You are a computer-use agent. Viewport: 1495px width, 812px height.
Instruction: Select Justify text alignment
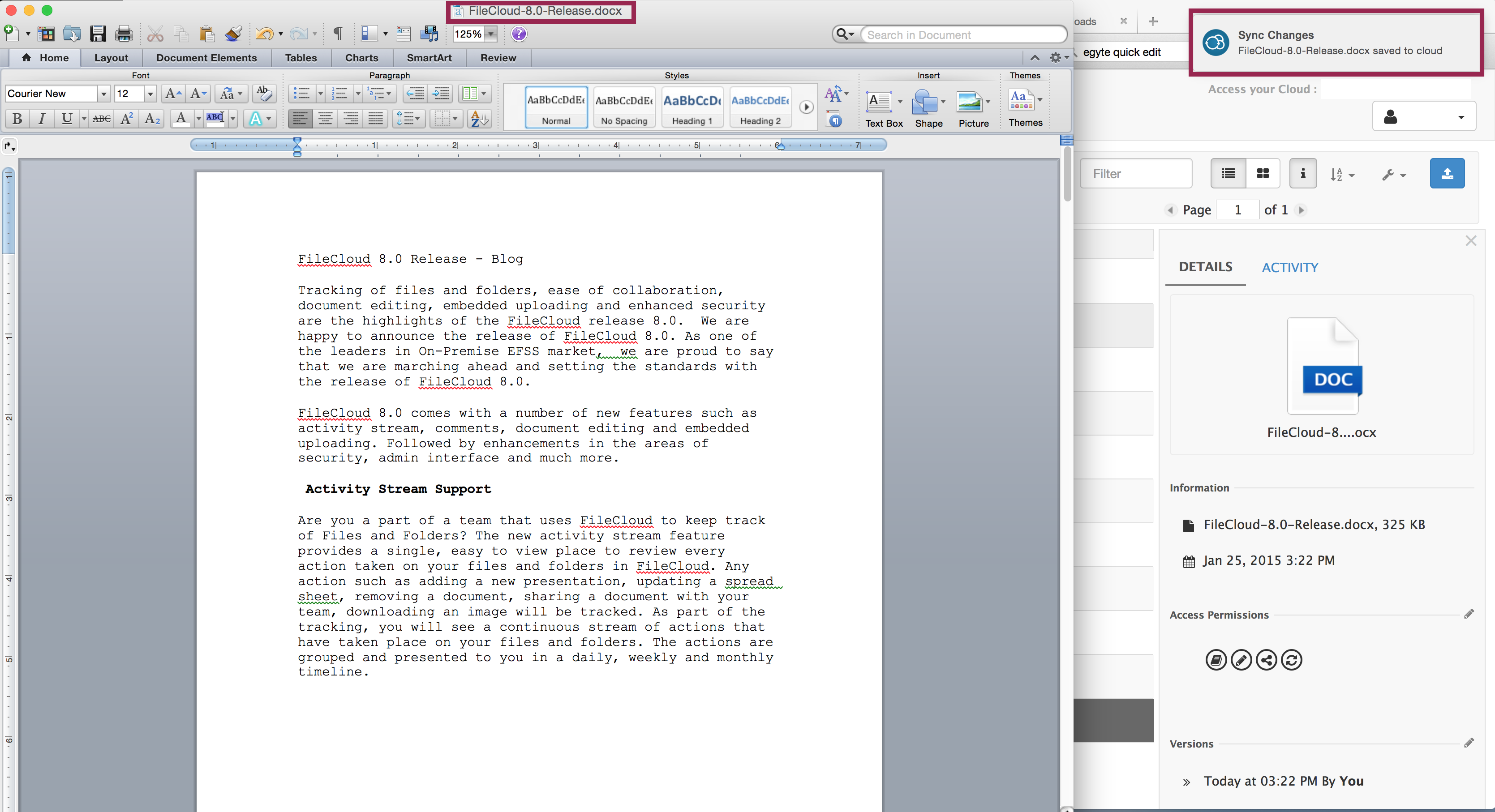[x=375, y=119]
